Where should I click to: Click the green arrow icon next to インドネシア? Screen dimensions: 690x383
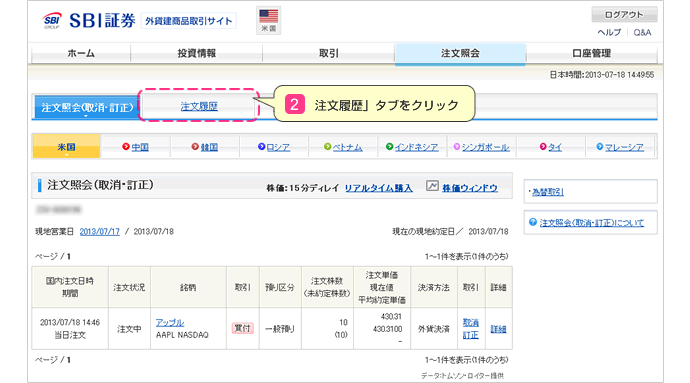[389, 147]
